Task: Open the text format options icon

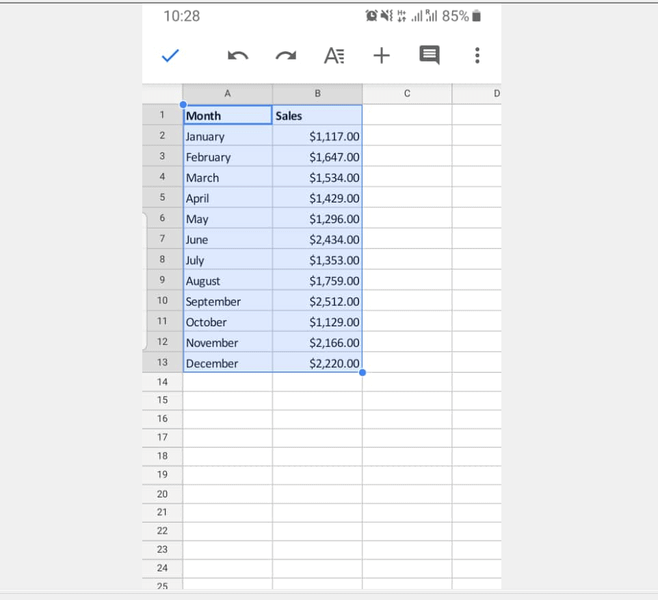Action: click(334, 56)
